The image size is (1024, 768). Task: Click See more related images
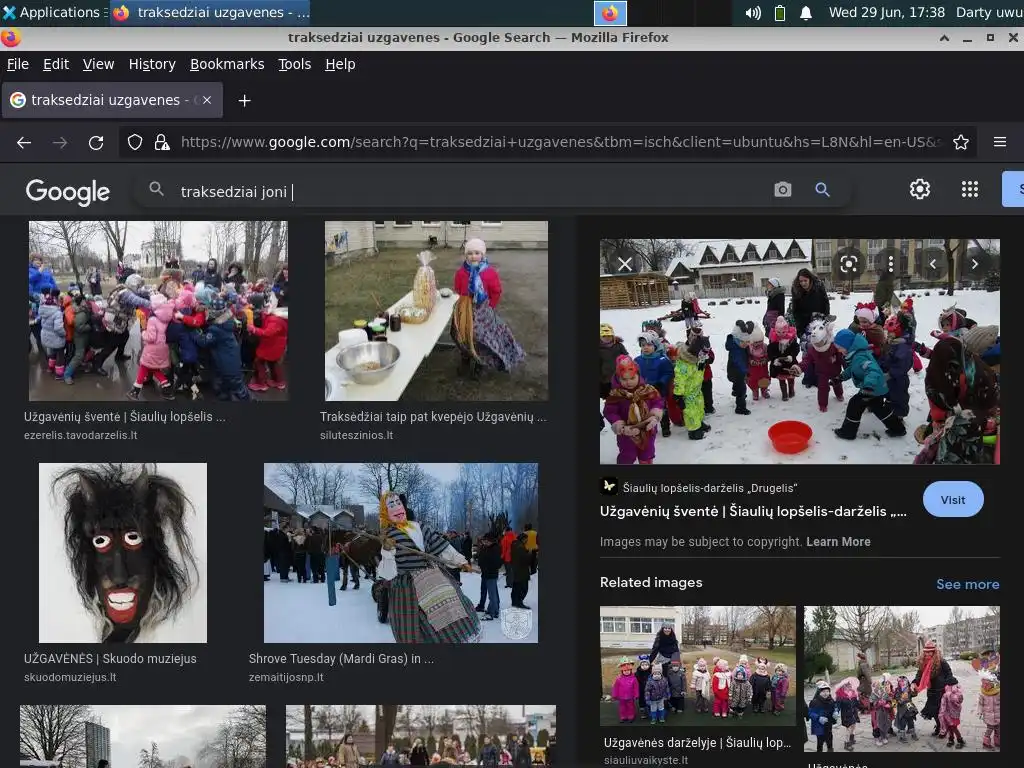[x=967, y=584]
